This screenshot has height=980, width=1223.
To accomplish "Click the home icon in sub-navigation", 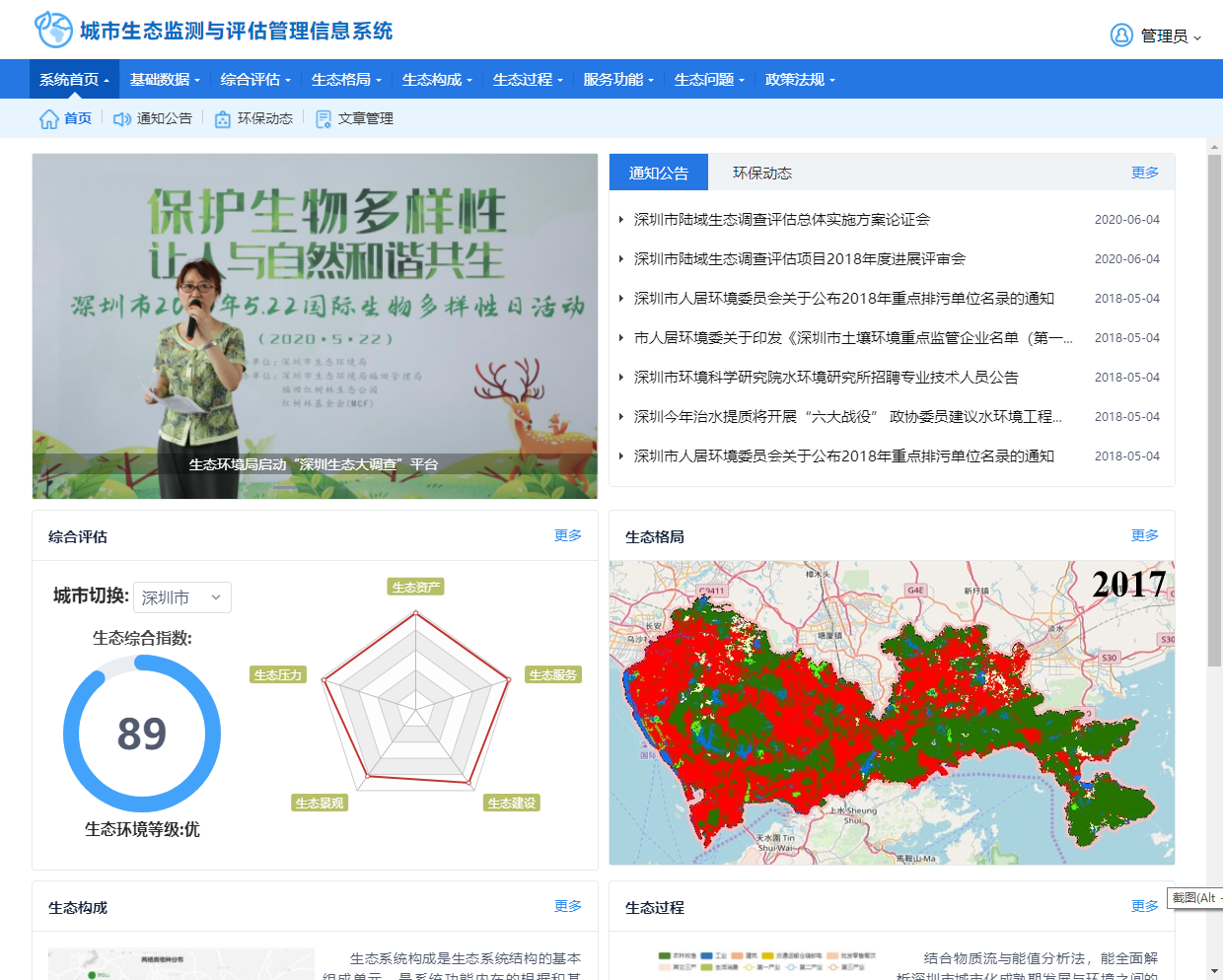I will click(x=49, y=119).
